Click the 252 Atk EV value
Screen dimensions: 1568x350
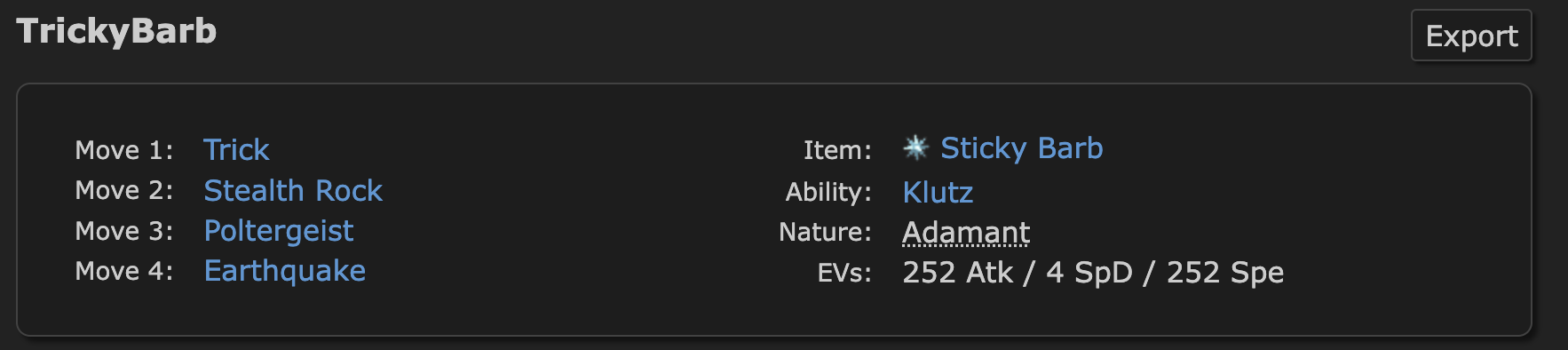(x=957, y=273)
